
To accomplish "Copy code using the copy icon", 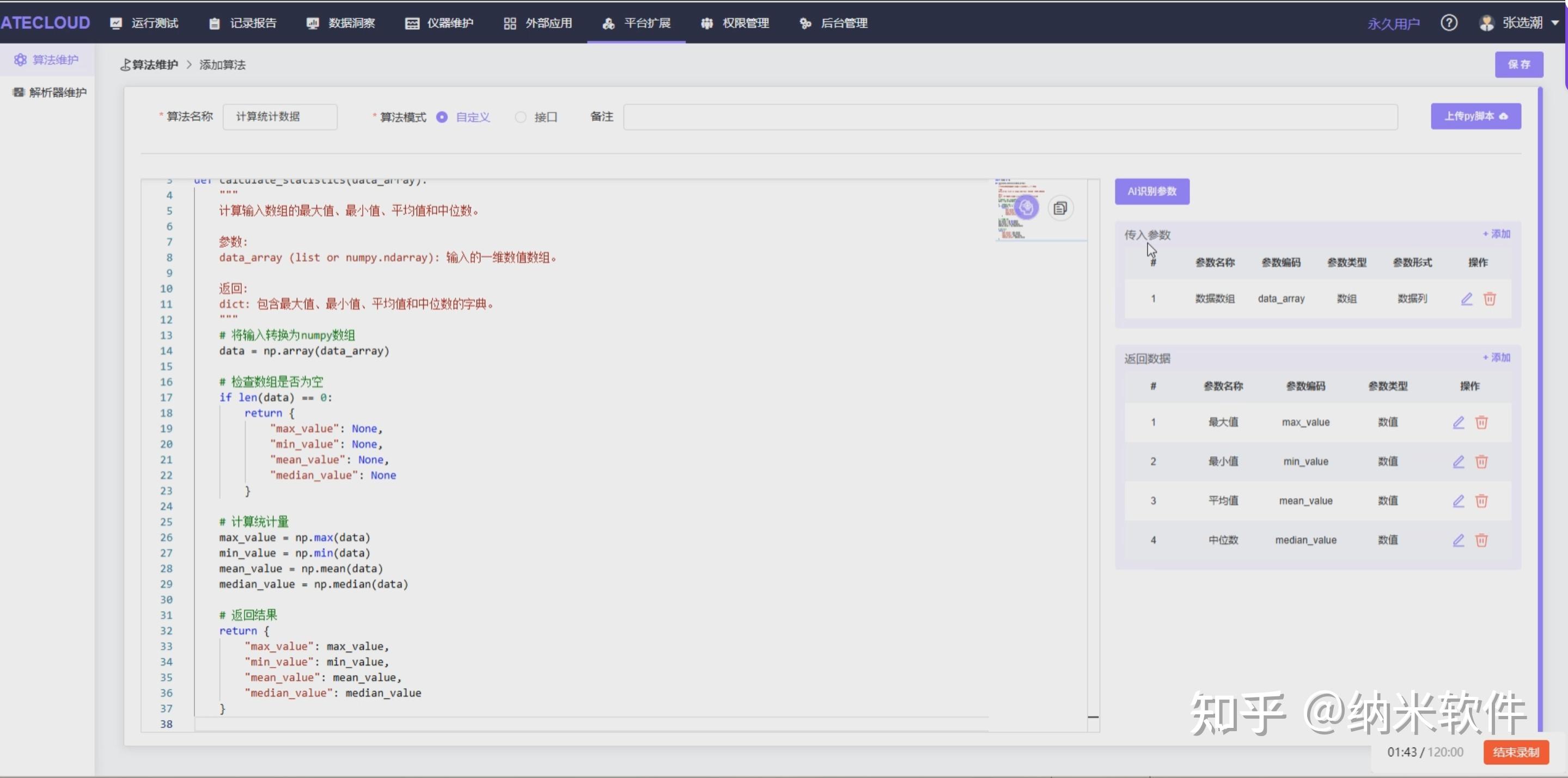I will coord(1061,207).
